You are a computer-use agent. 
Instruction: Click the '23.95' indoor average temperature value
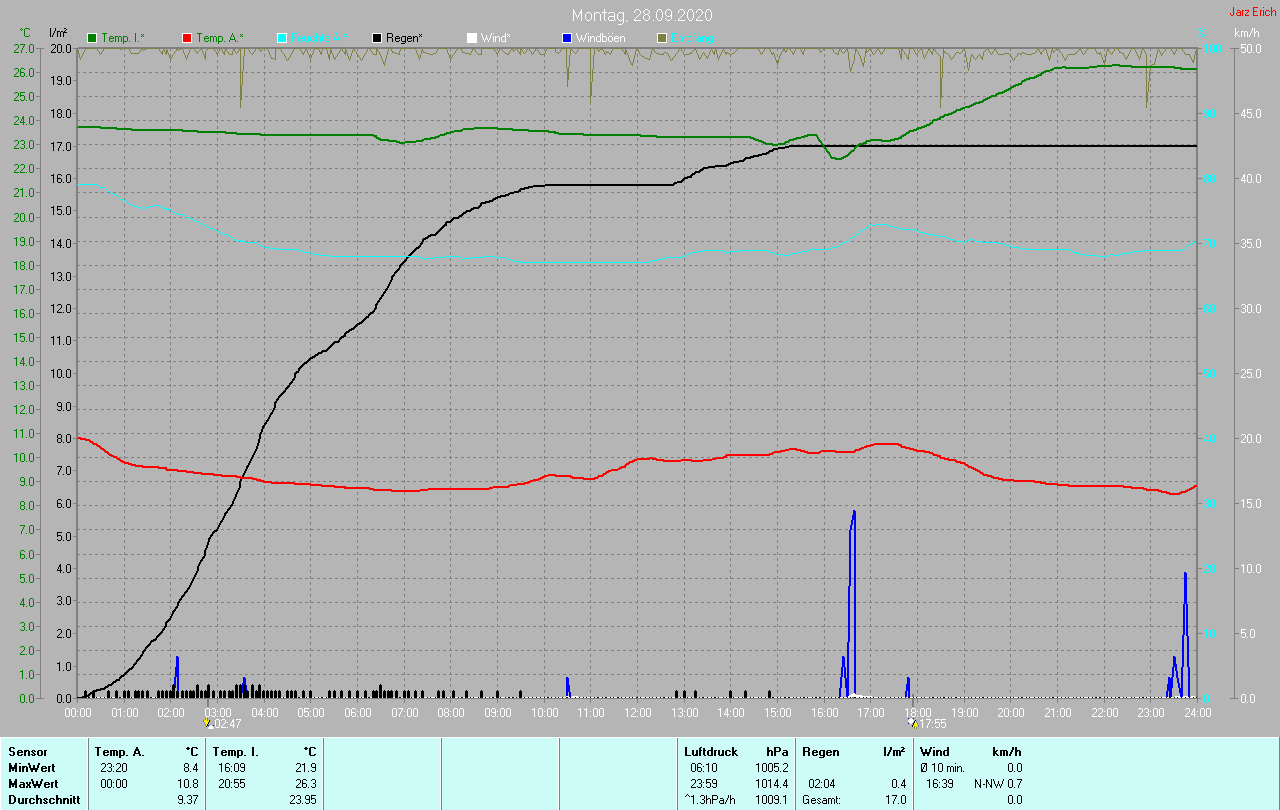point(302,800)
